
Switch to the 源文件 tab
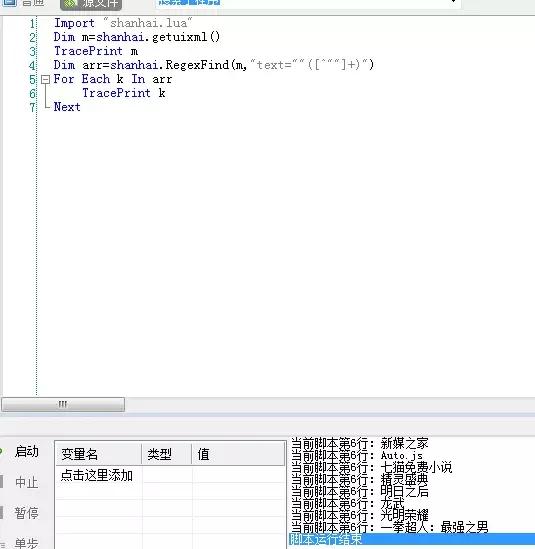91,4
